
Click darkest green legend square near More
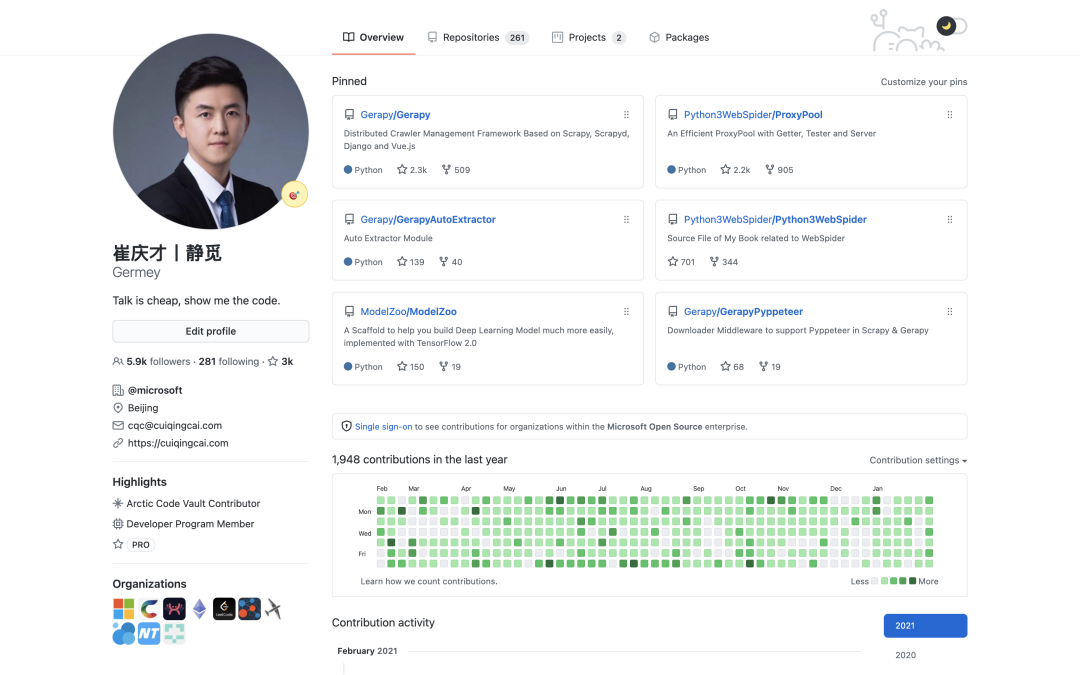coord(913,581)
